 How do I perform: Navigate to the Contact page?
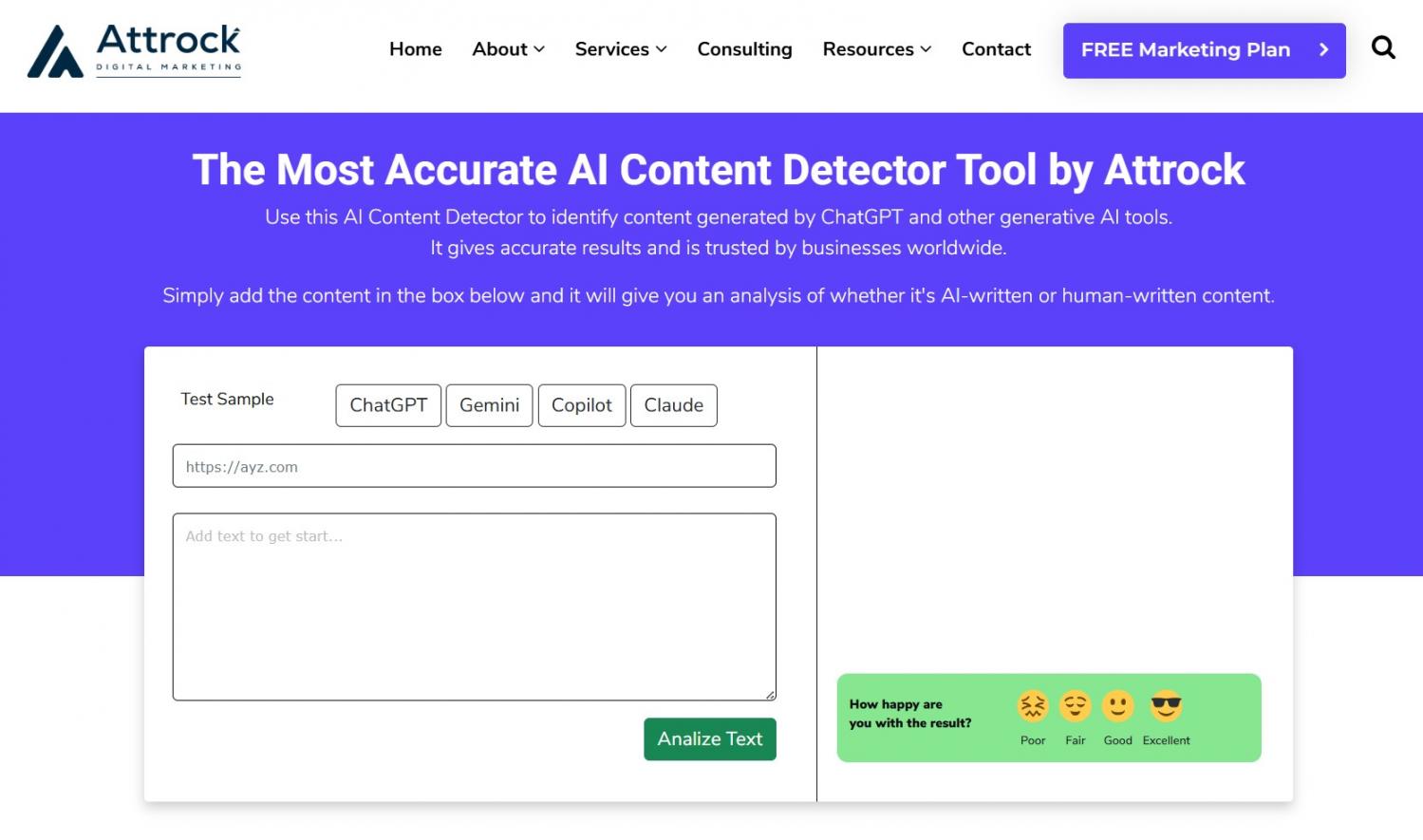(x=996, y=49)
